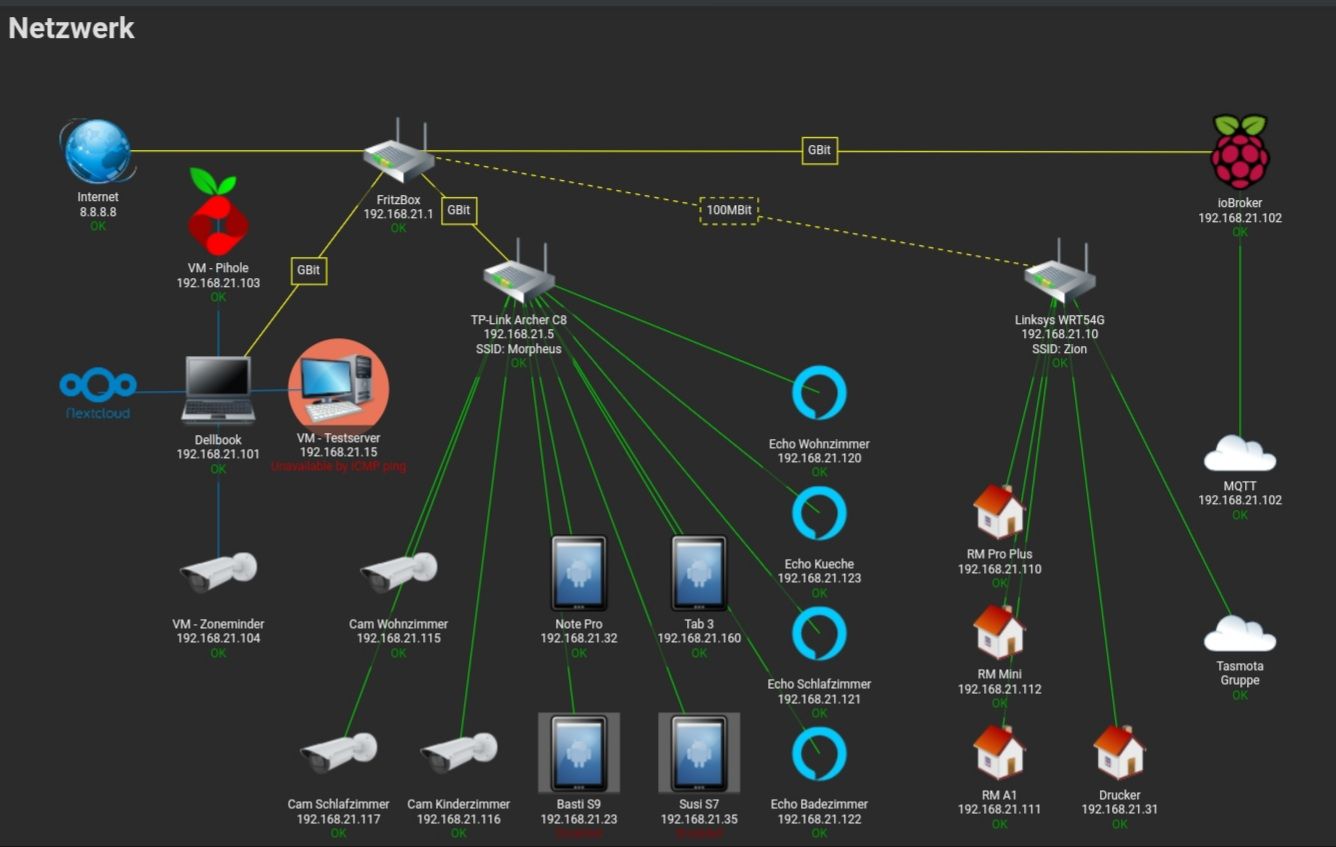This screenshot has height=847, width=1336.
Task: Click the VM - Pihole icon
Action: click(x=218, y=212)
